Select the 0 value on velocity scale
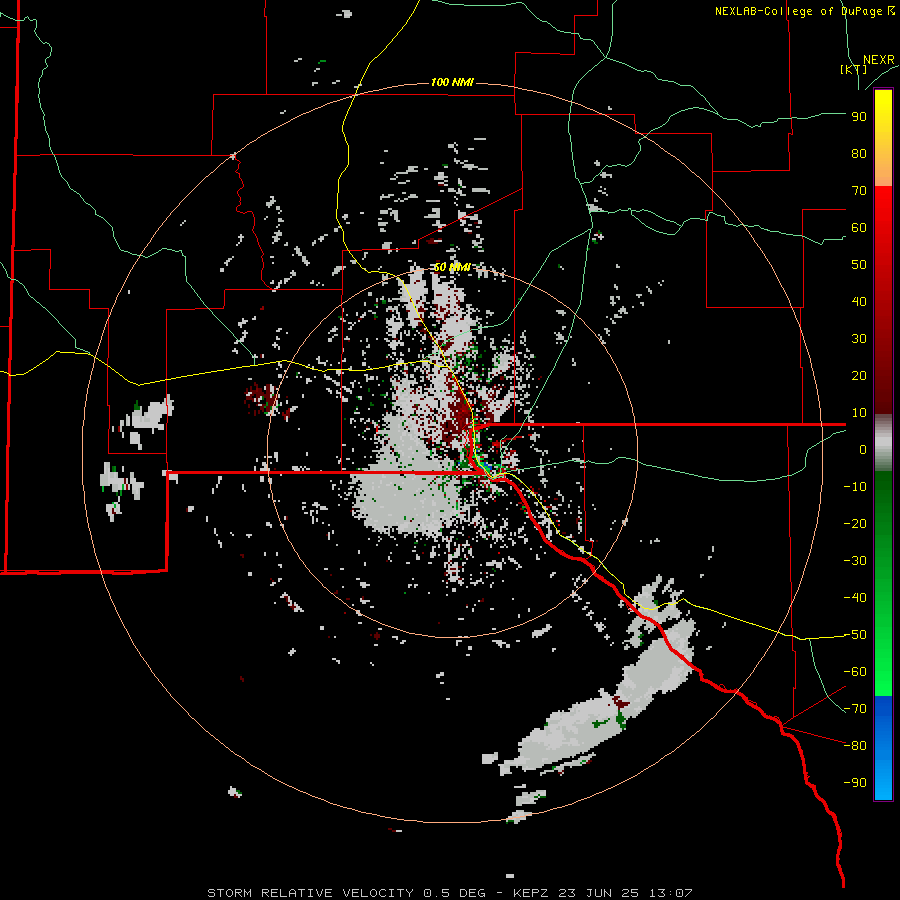 click(863, 449)
